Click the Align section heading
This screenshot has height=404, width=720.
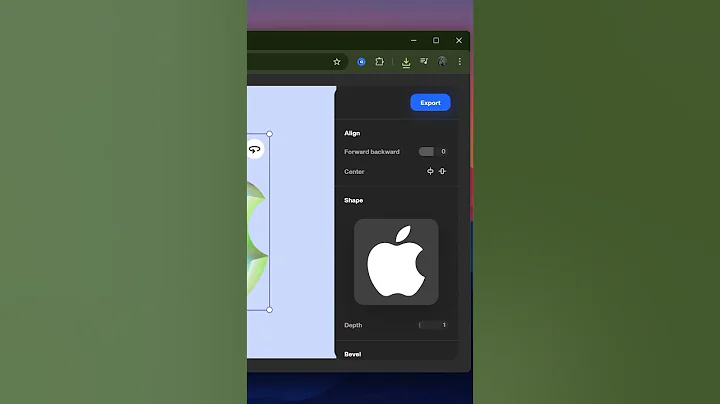(352, 133)
